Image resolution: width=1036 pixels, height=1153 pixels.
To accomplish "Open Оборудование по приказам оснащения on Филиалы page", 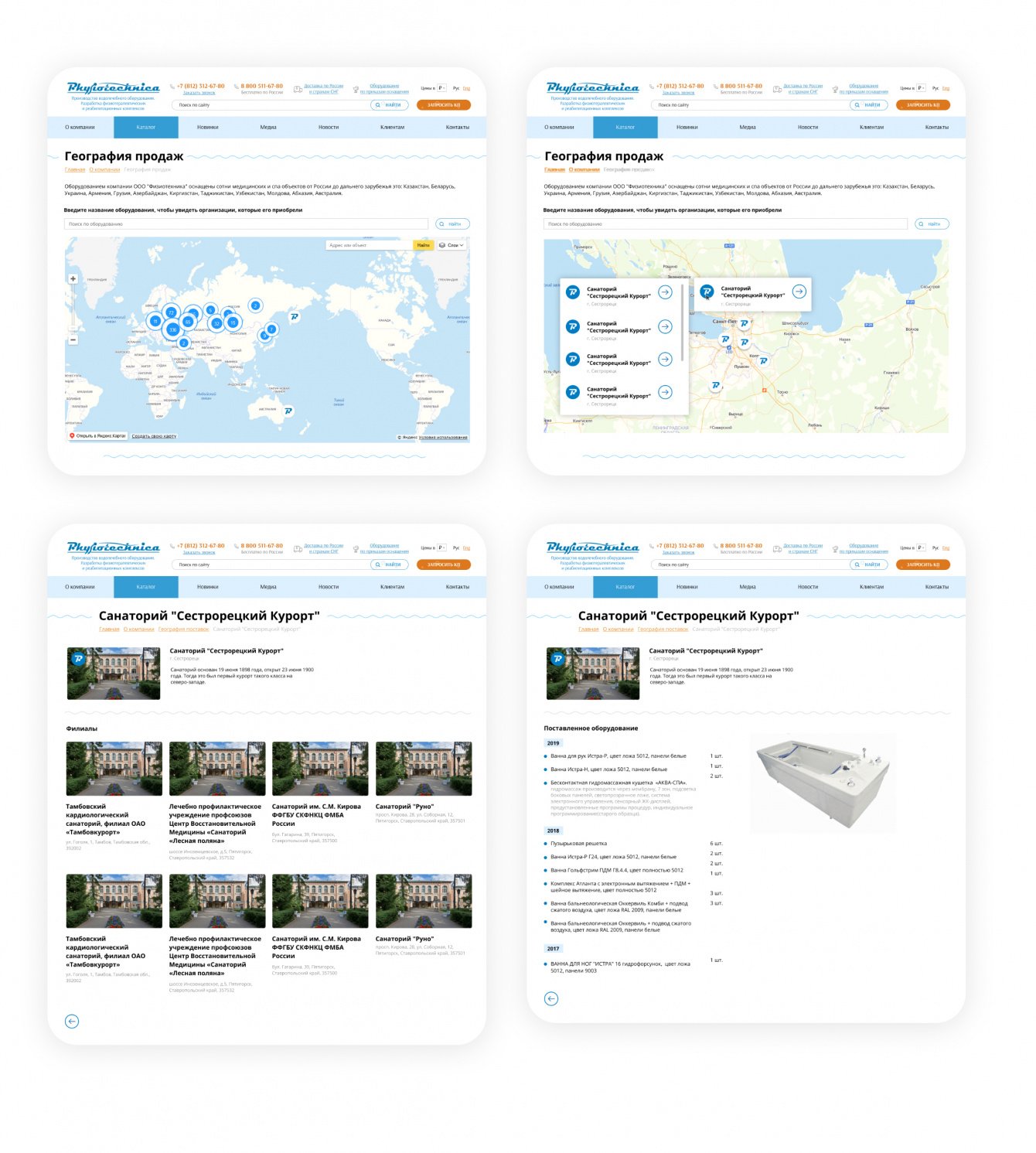I will 384,548.
